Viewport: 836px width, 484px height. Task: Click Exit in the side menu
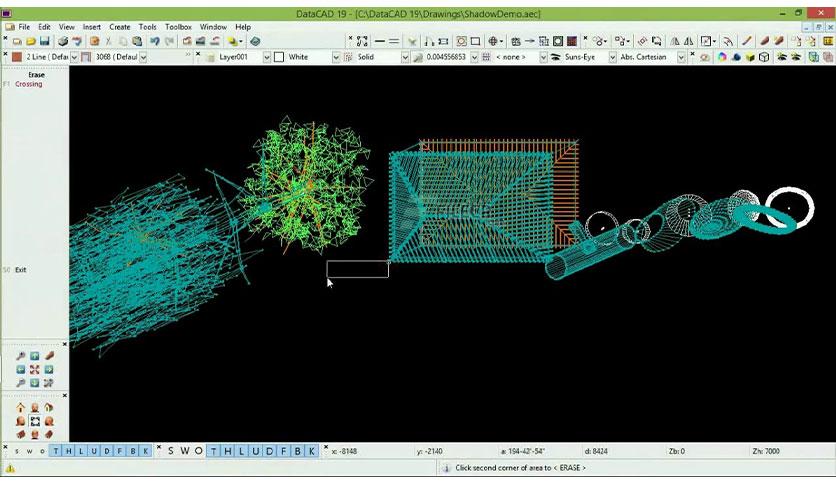point(20,270)
